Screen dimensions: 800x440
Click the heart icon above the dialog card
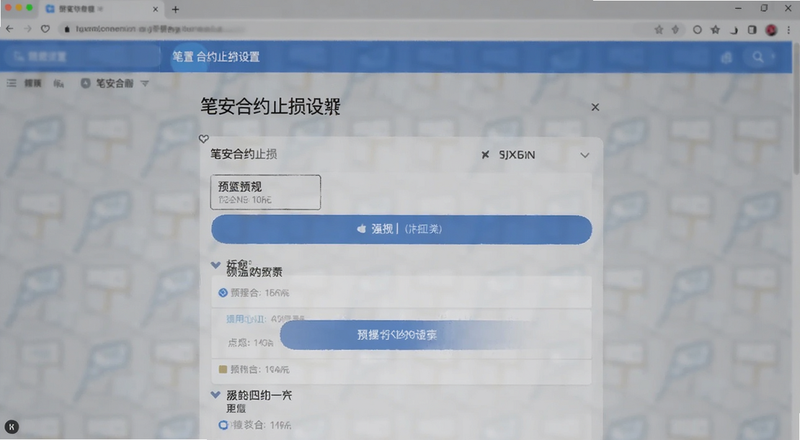(204, 138)
